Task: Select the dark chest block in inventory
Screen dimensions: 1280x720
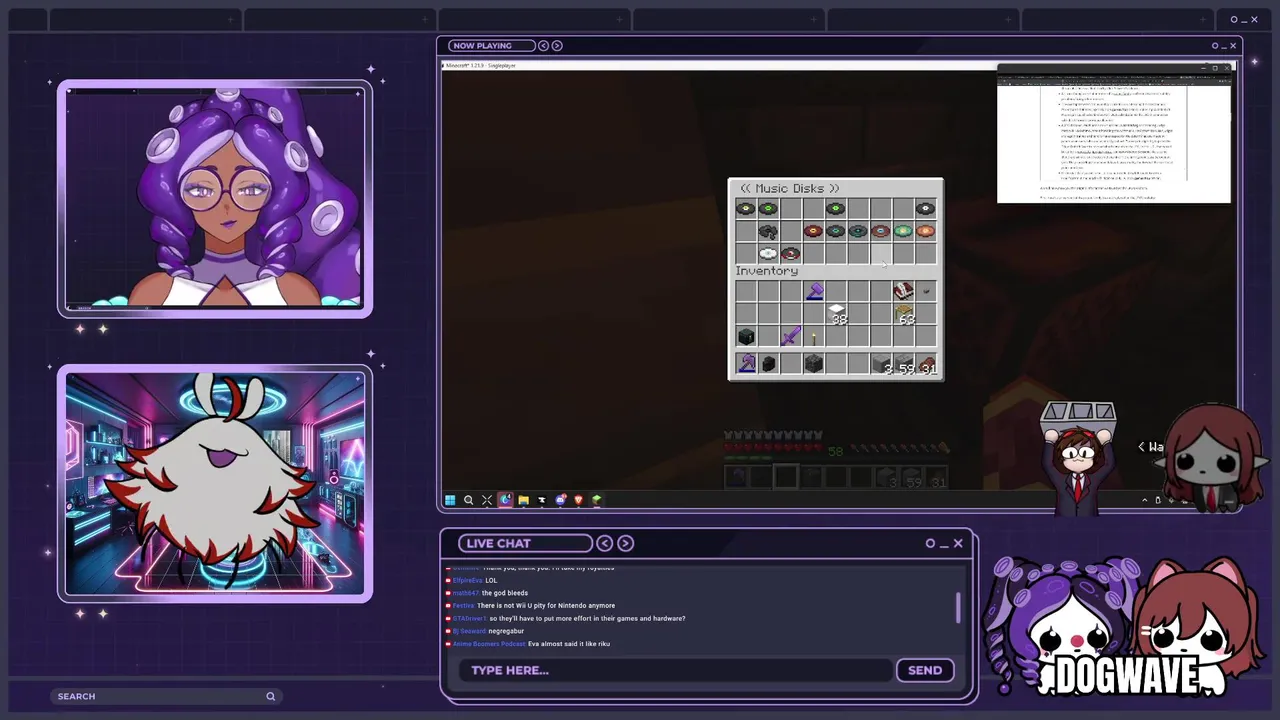Action: (746, 337)
